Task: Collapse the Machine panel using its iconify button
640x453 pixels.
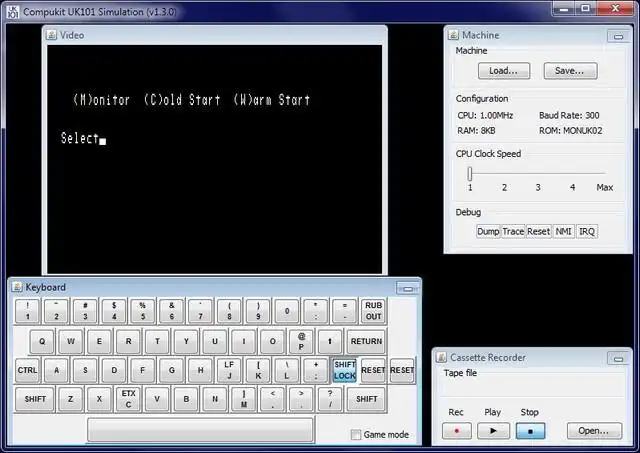Action: tap(618, 36)
